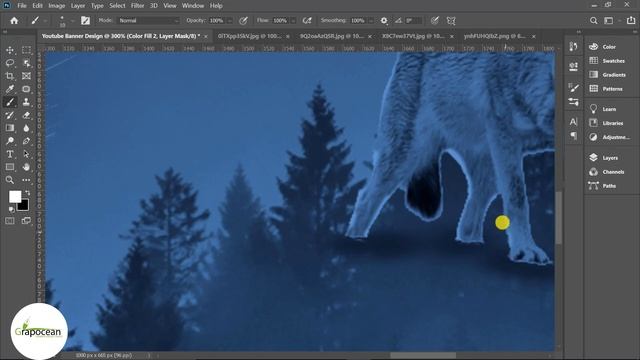Image resolution: width=640 pixels, height=360 pixels.
Task: Select the Path Selection tool
Action: pos(26,154)
